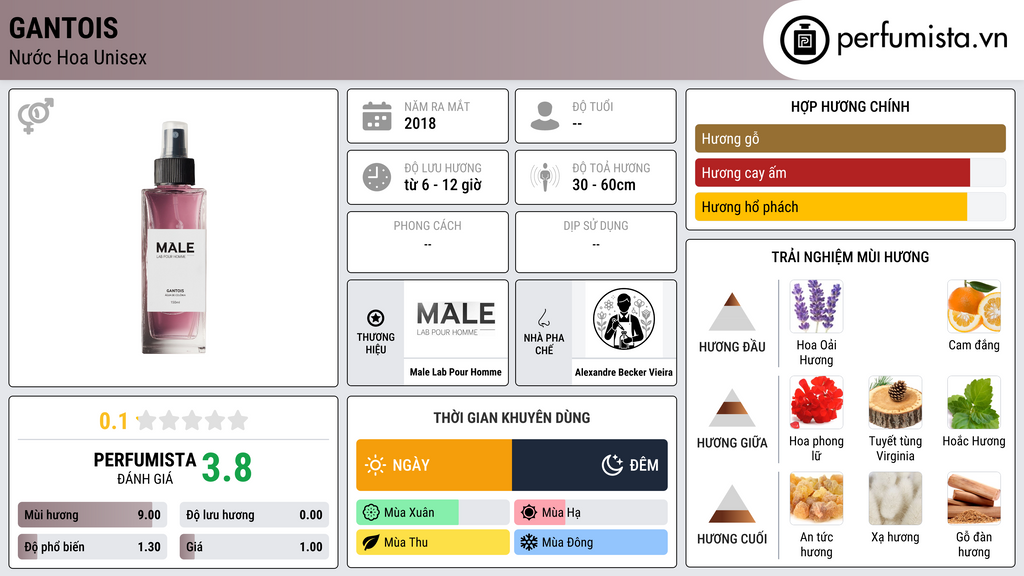Click the Hương đầu pyramid icon
Screen dimensions: 1024x576
click(x=732, y=312)
